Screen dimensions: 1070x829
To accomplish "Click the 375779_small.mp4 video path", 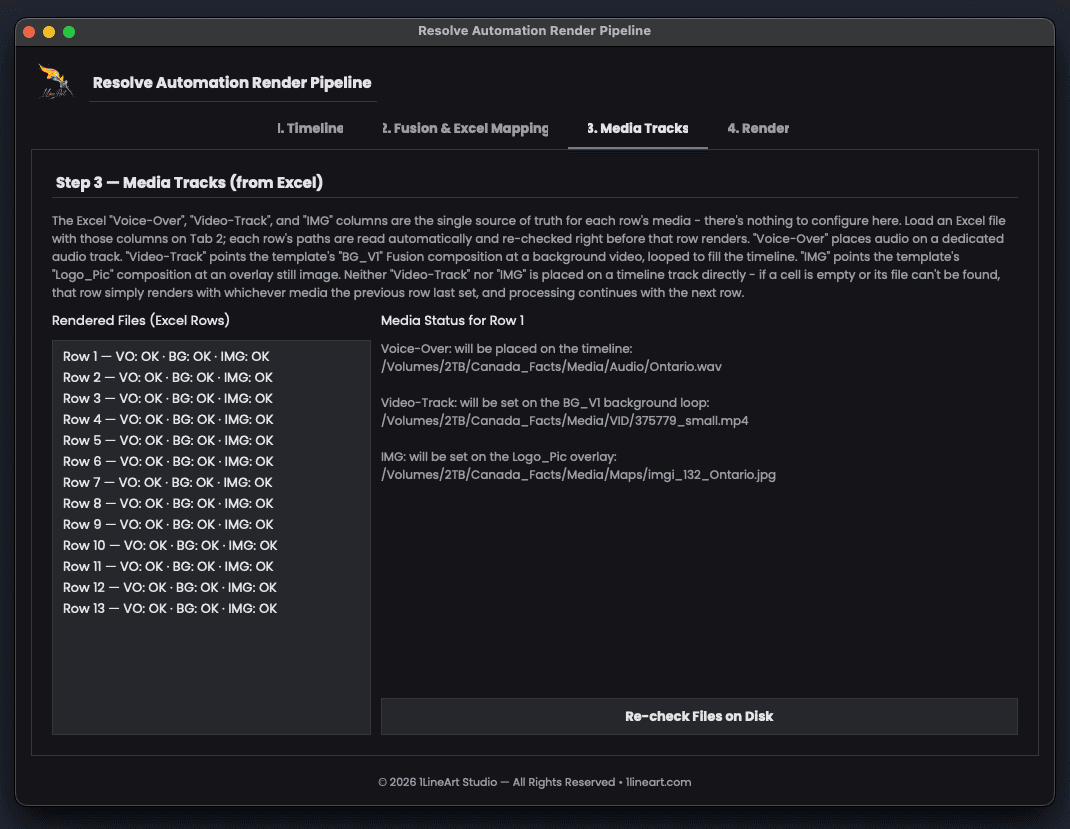I will (x=564, y=420).
